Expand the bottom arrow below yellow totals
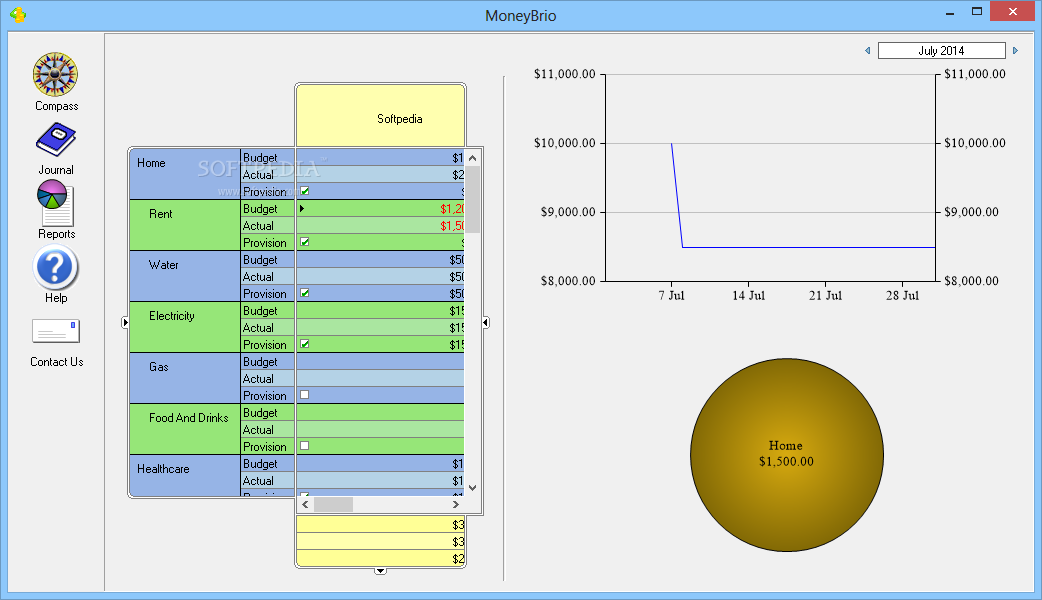 coord(380,571)
